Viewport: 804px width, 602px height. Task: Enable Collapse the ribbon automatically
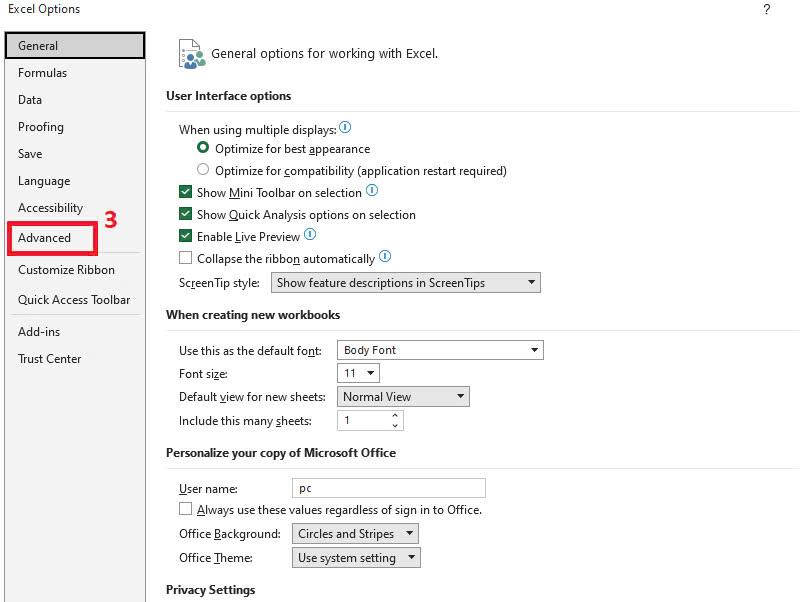click(185, 257)
